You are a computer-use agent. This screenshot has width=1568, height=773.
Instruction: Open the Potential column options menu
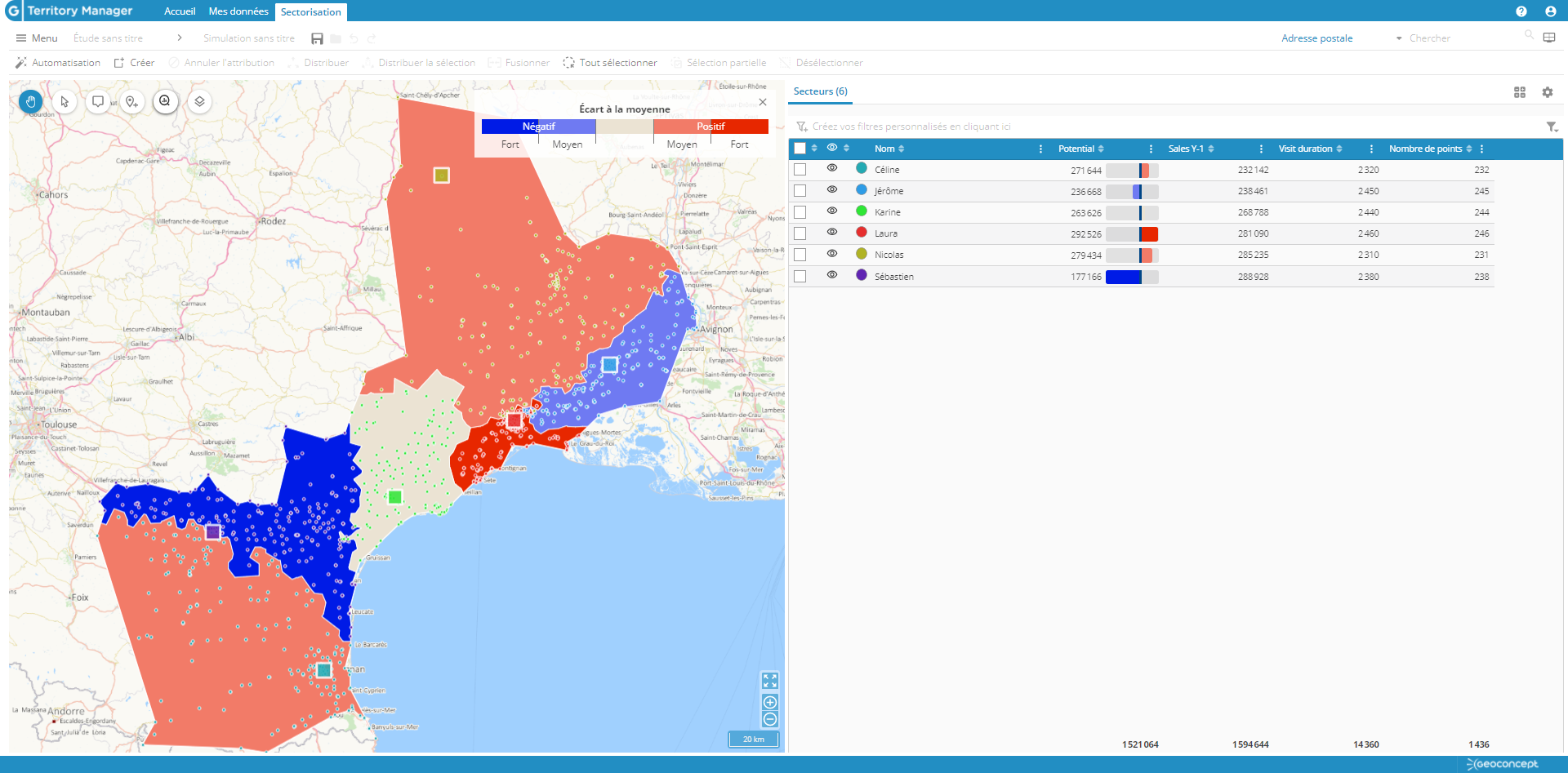tap(1150, 149)
